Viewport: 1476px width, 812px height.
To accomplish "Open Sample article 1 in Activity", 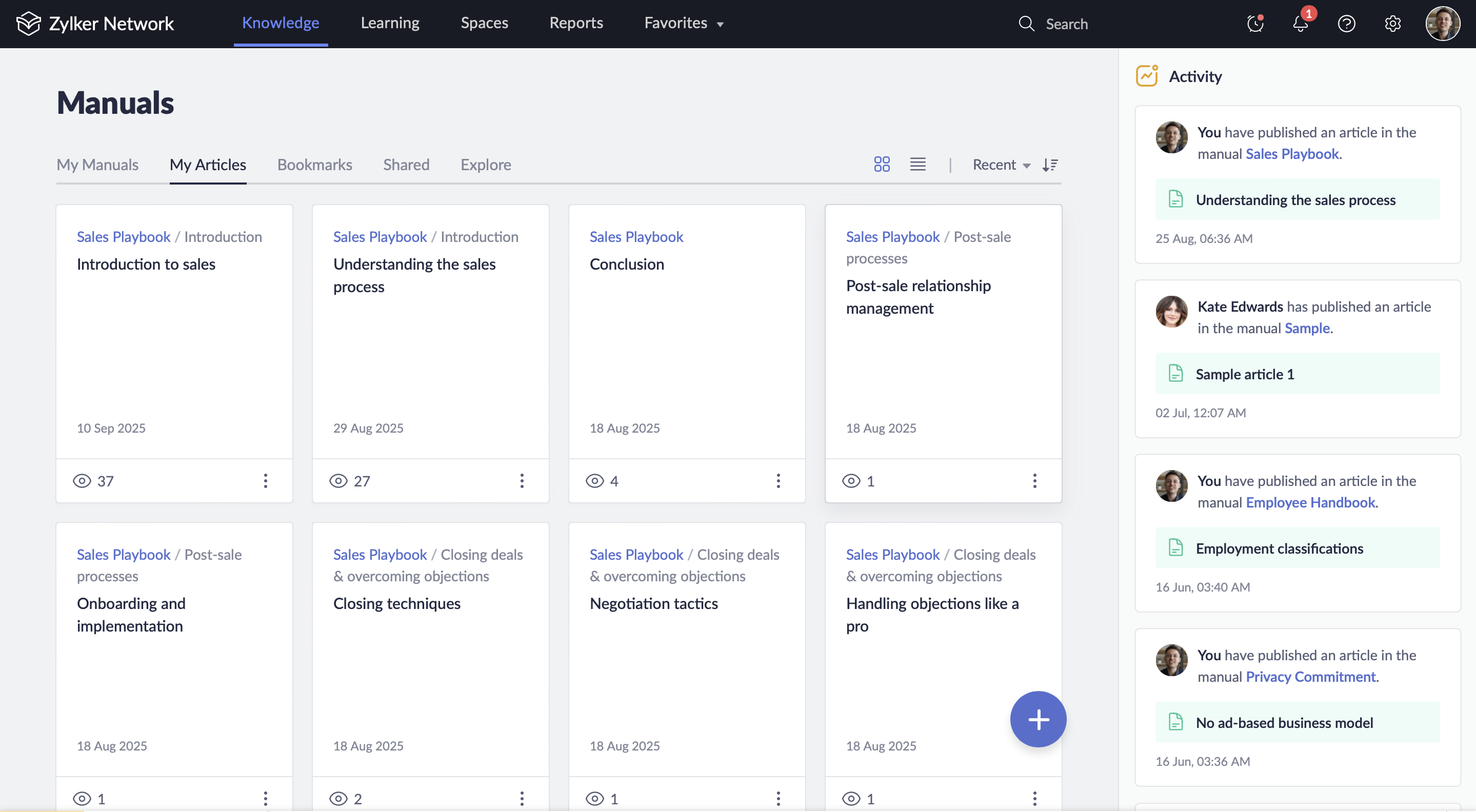I will pyautogui.click(x=1244, y=374).
